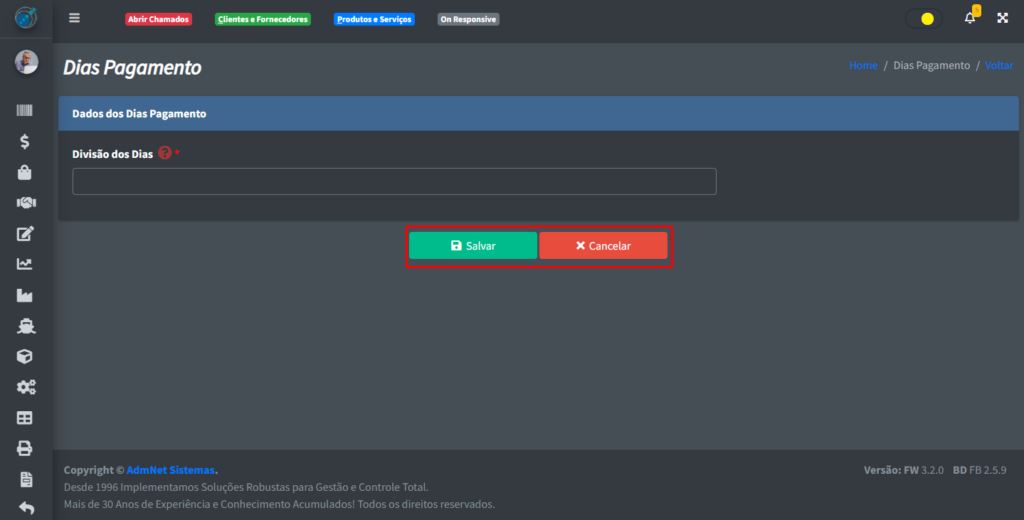Click the gears settings sidebar icon

(25, 387)
